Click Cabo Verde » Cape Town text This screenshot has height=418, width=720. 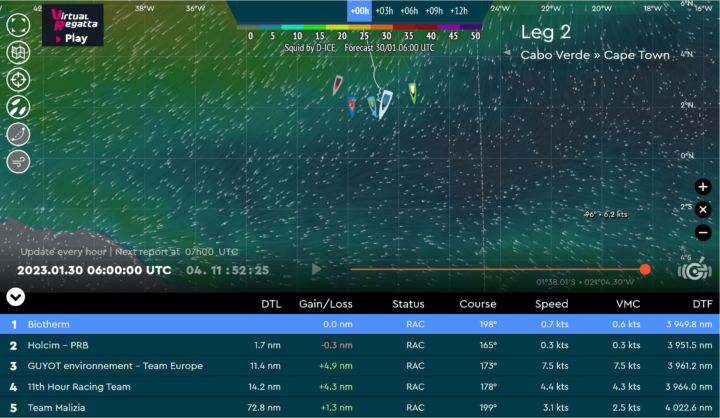595,55
